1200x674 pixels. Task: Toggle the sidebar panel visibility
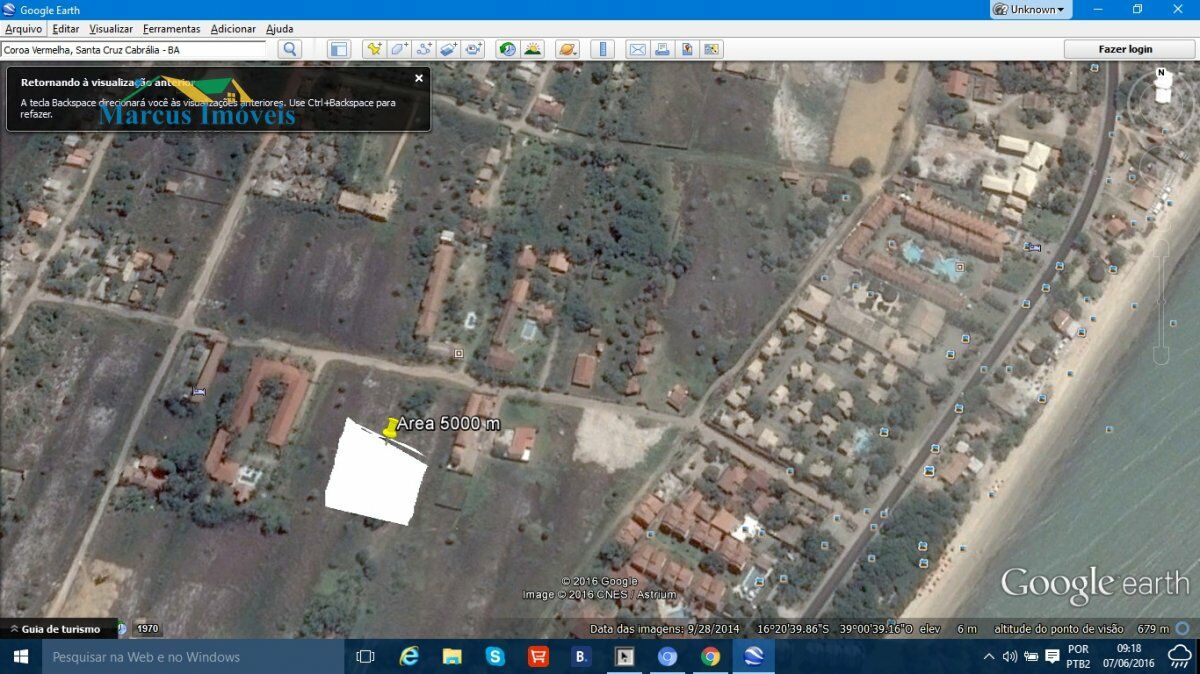point(339,49)
